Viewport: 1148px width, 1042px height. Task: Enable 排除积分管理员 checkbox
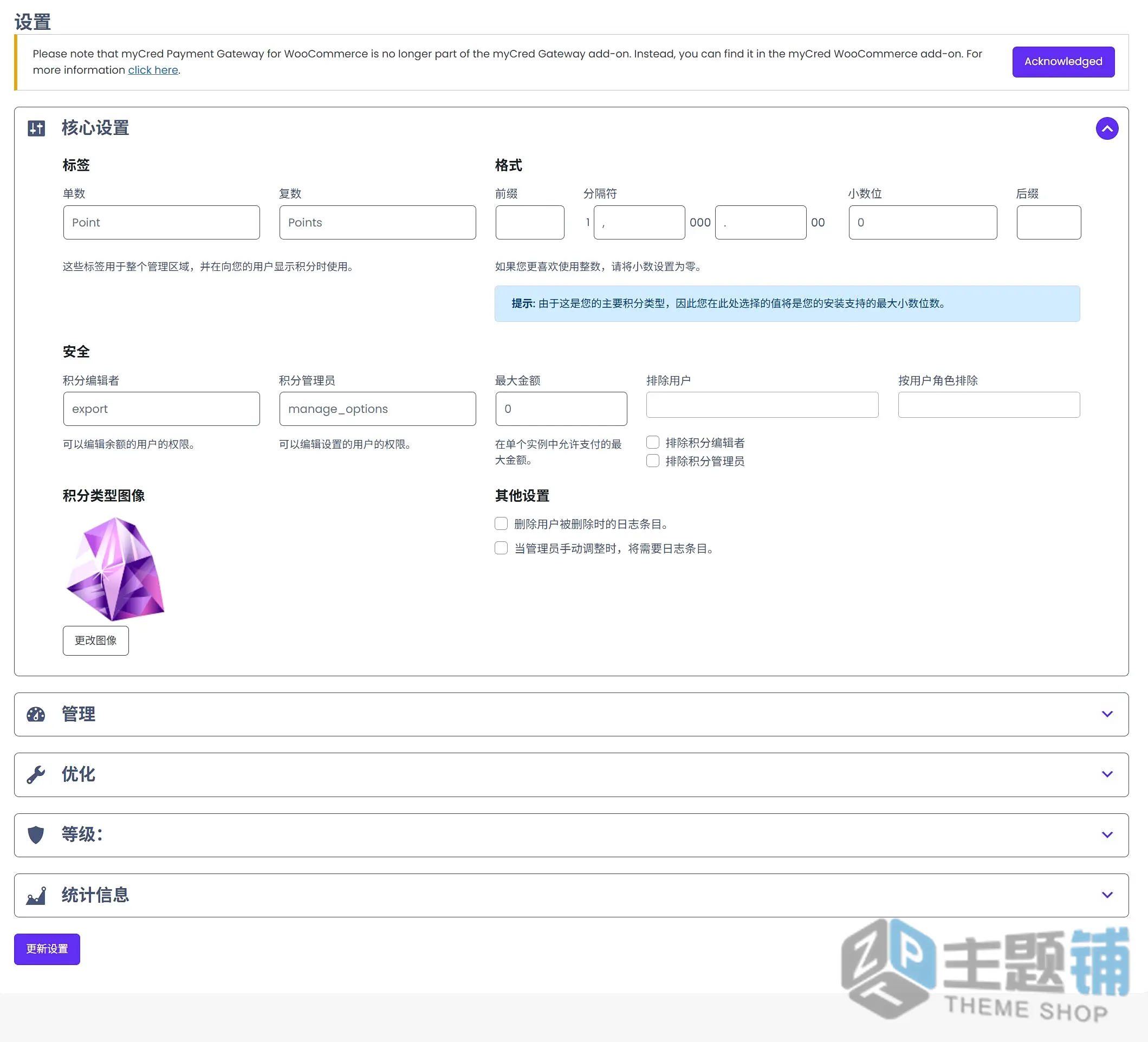[x=653, y=461]
